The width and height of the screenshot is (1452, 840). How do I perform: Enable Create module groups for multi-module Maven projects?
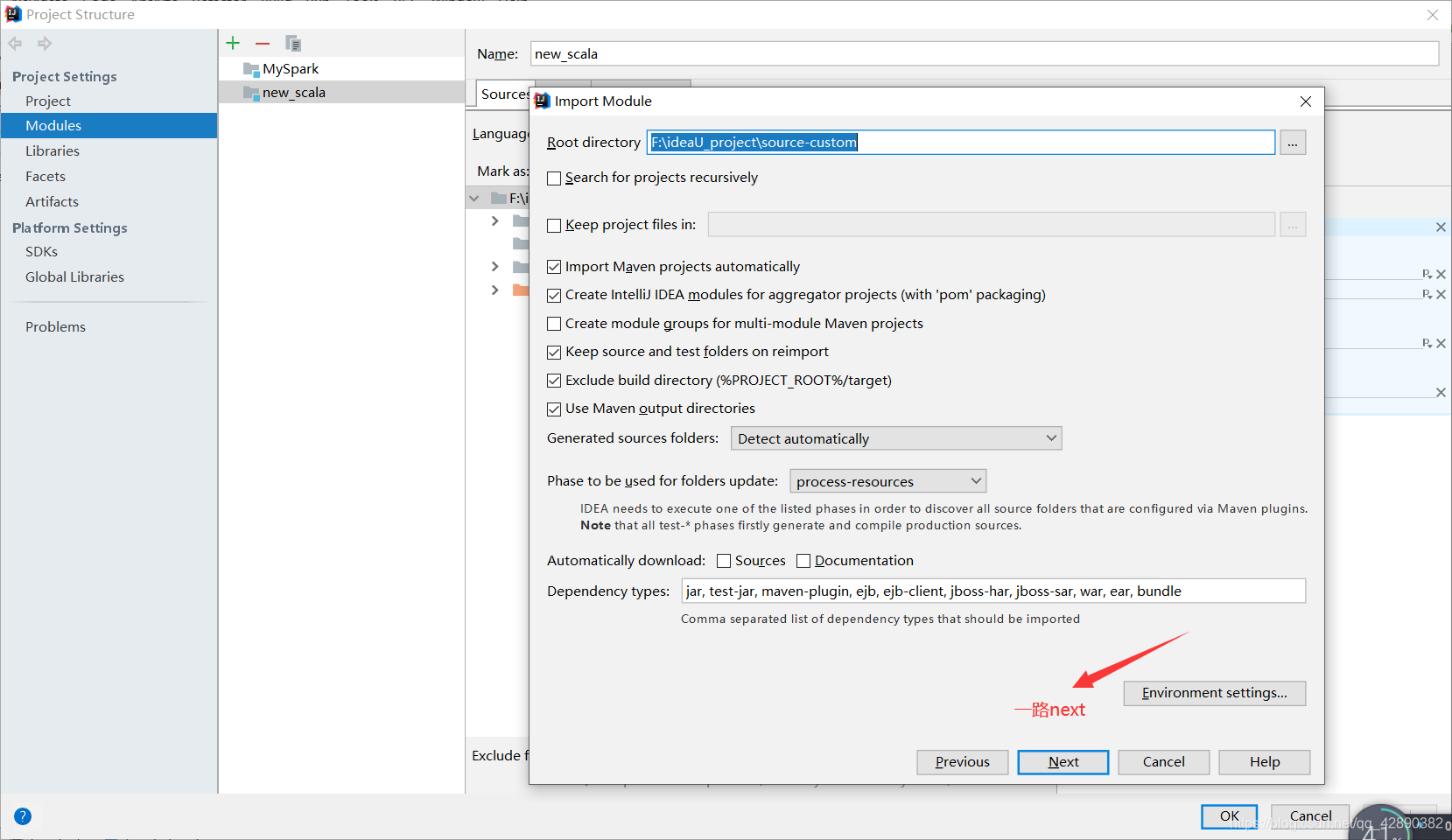(x=554, y=324)
